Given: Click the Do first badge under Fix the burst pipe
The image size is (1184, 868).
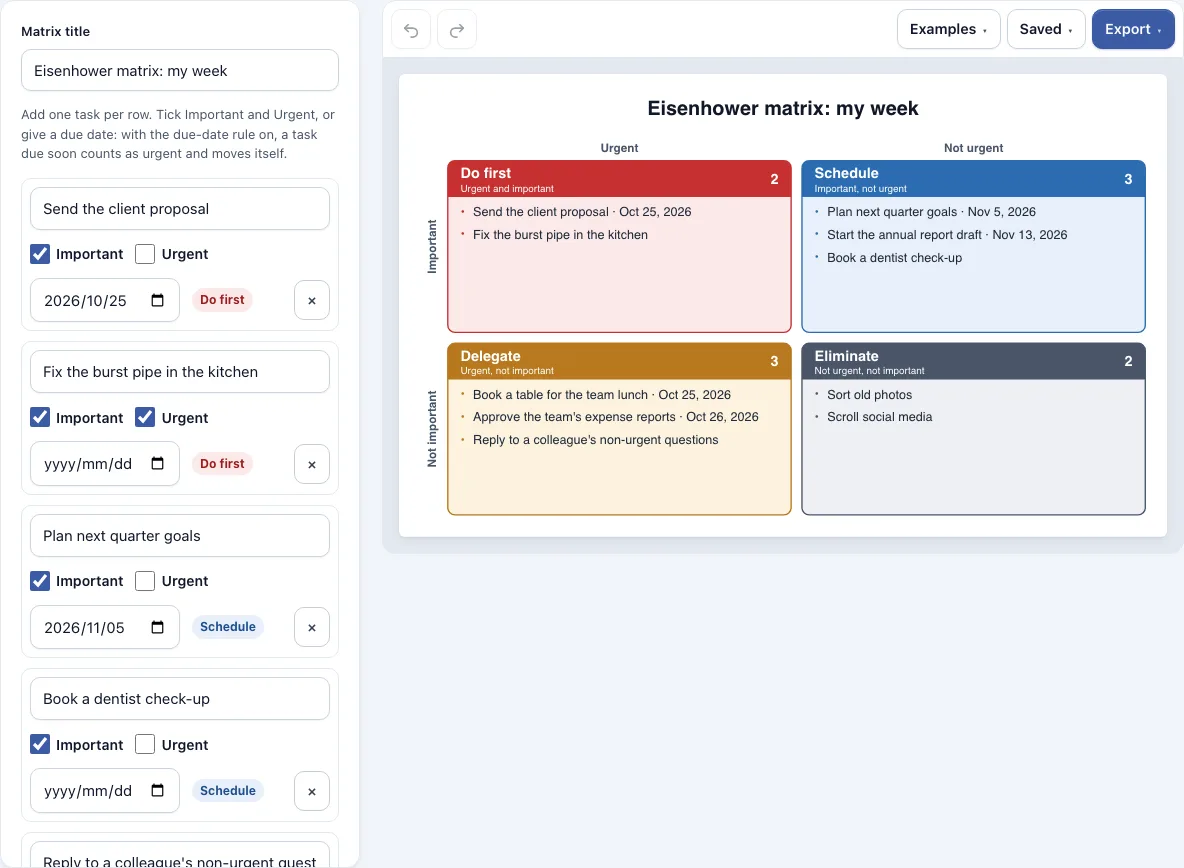Looking at the screenshot, I should (x=222, y=463).
